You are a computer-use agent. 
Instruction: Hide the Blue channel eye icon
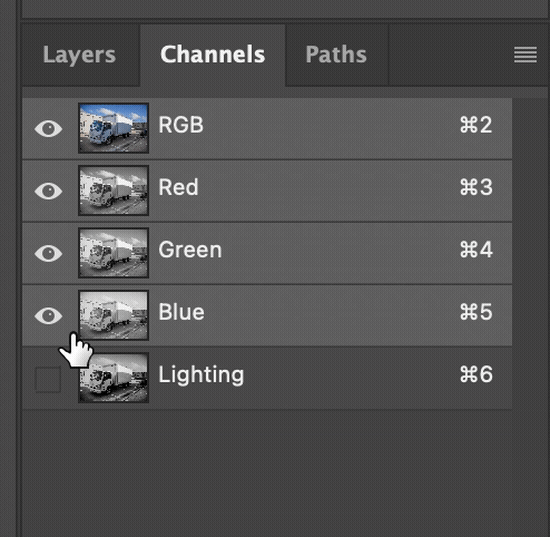click(48, 315)
